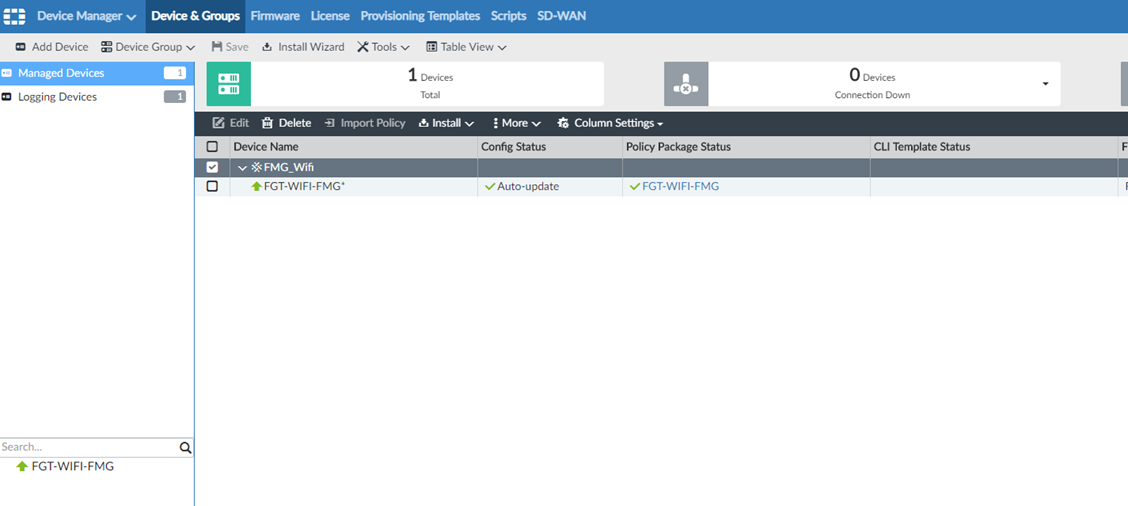1128x506 pixels.
Task: Click the green Total Devices icon
Action: (228, 84)
